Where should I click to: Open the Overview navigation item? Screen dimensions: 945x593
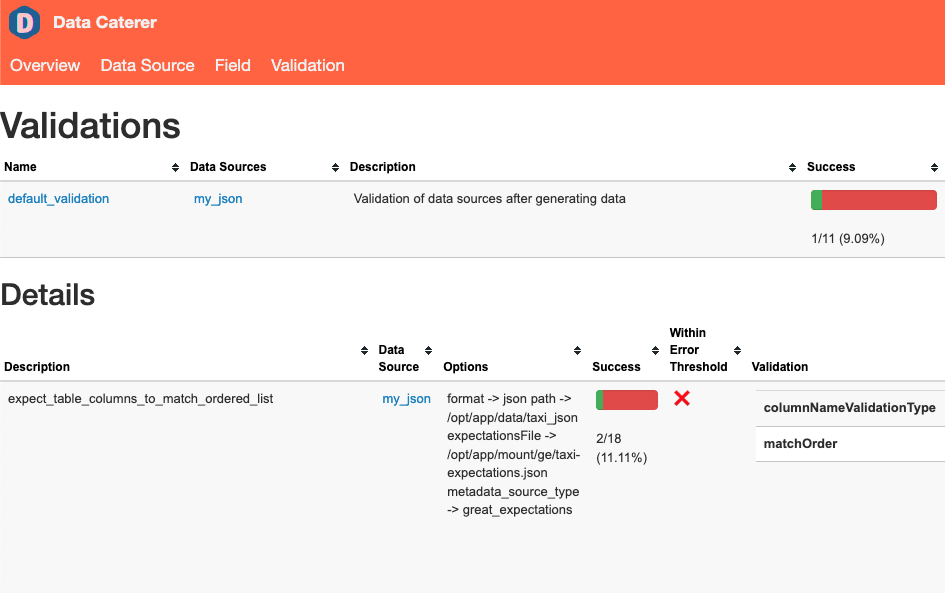(x=45, y=65)
